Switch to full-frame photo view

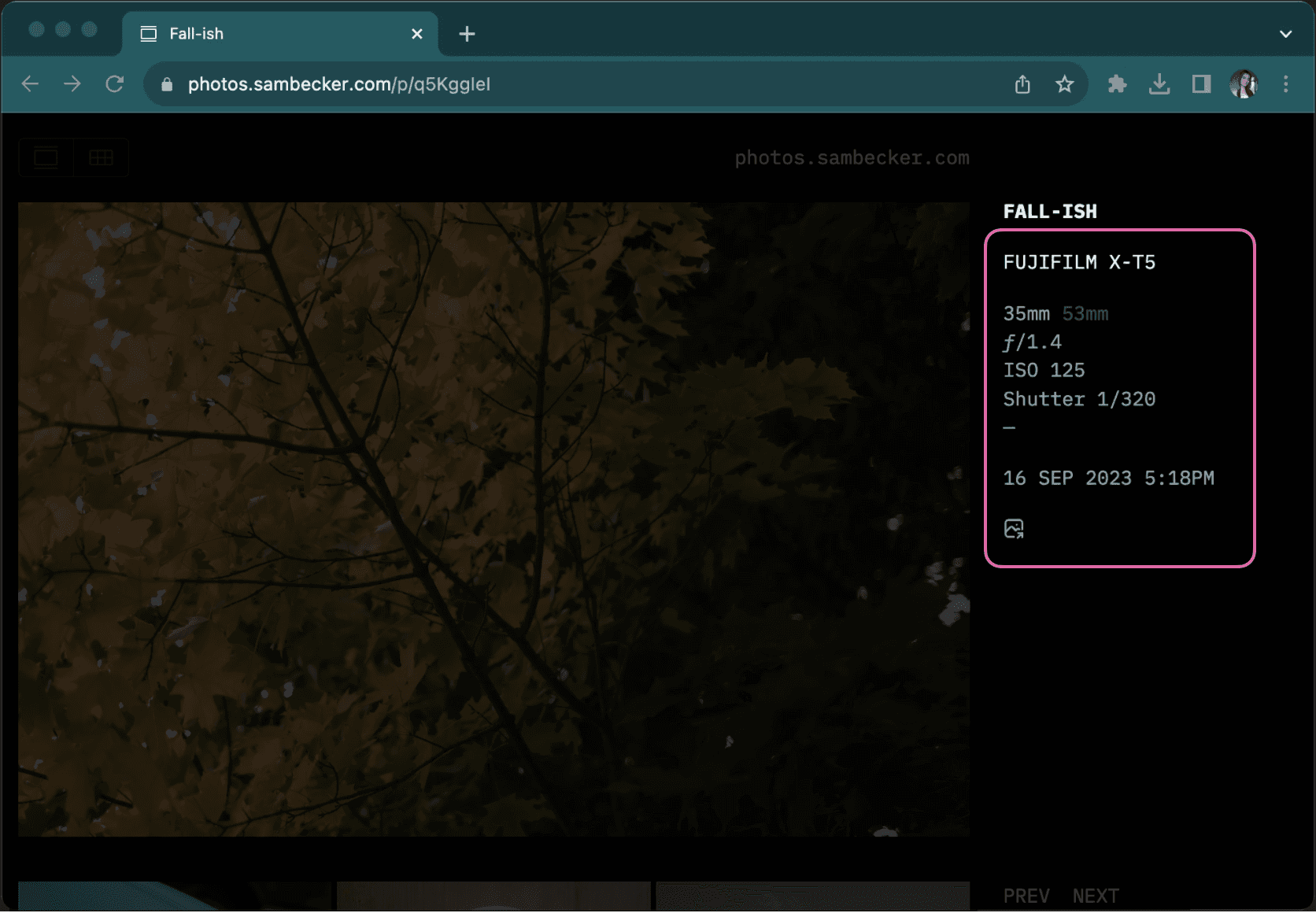(46, 158)
